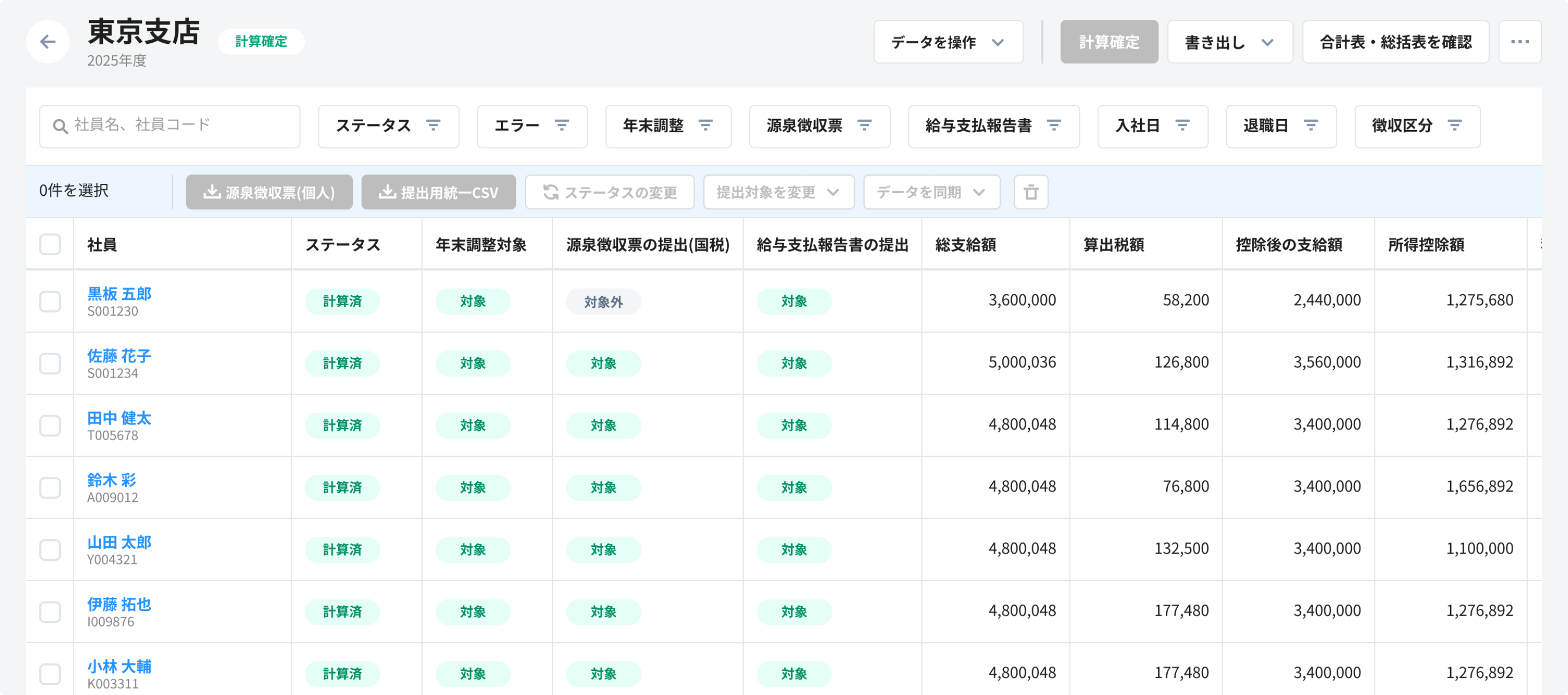Viewport: 1568px width, 695px height.
Task: Expand the データを操作 dropdown
Action: [948, 41]
